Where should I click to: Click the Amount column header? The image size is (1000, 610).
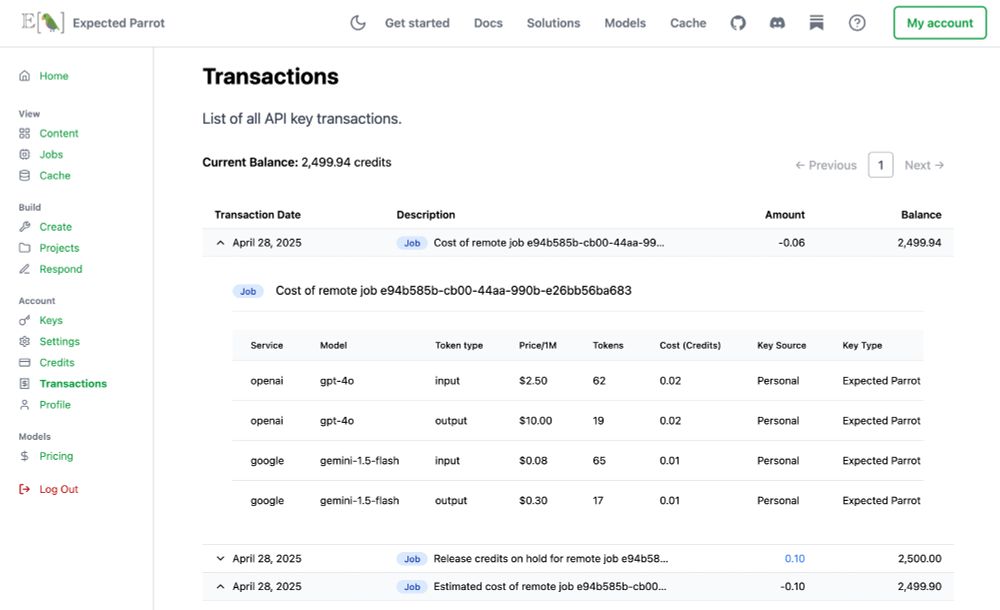(785, 215)
